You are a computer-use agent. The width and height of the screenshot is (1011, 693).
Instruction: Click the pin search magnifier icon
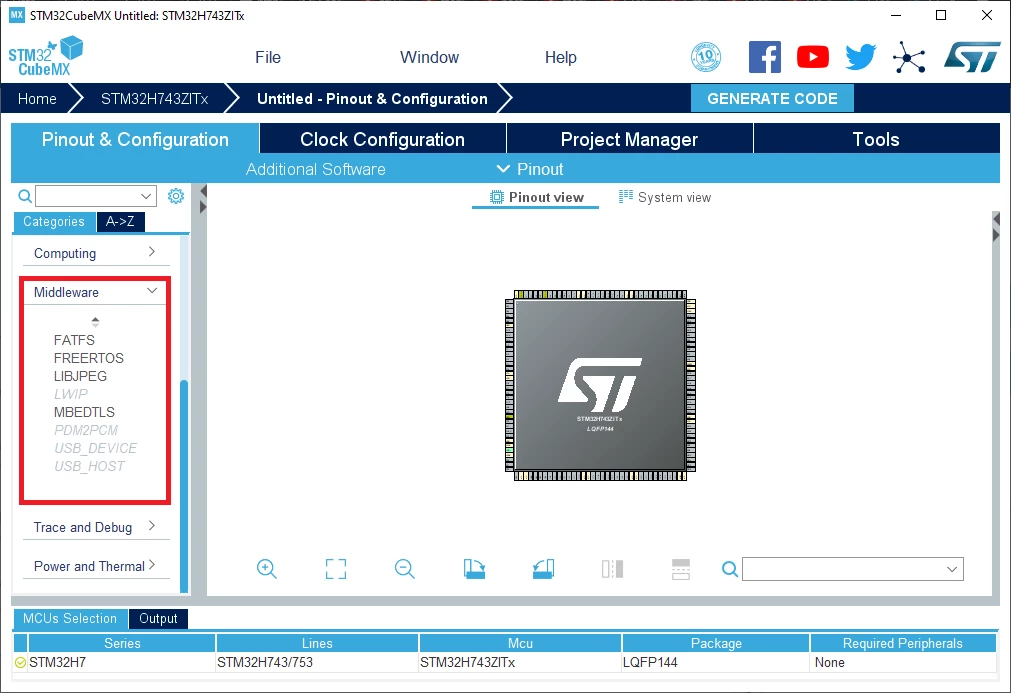tap(730, 569)
